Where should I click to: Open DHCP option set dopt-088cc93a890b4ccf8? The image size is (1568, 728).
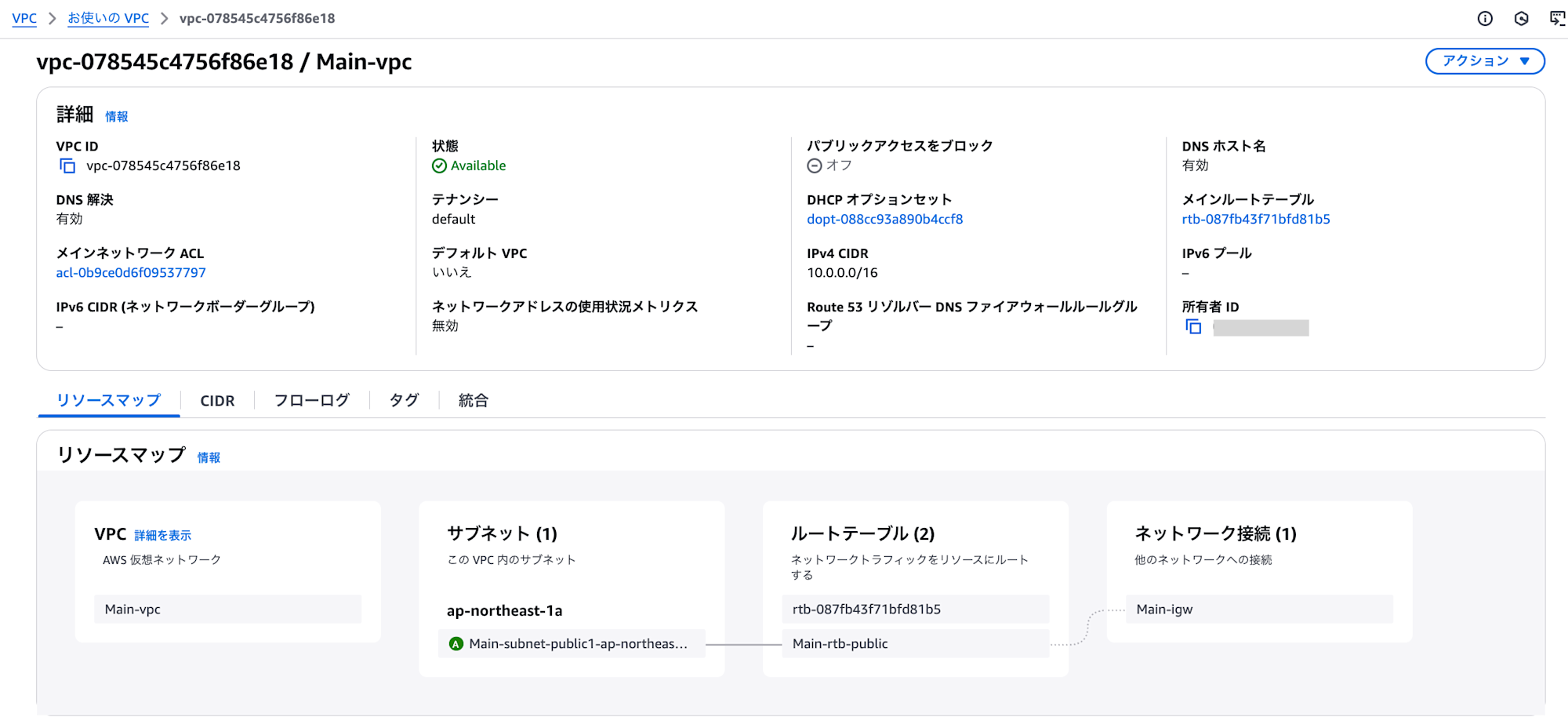(x=885, y=220)
